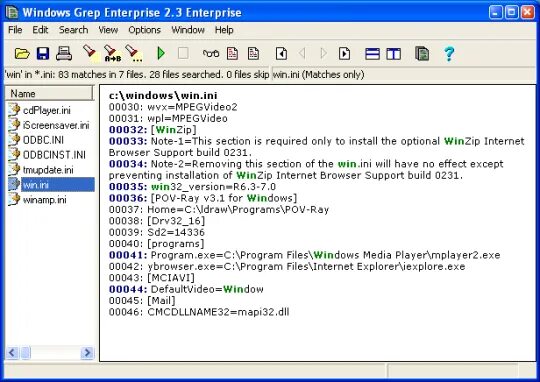The width and height of the screenshot is (540, 382).
Task: Click line 00044 DefaultVideo=Window
Action: tap(186, 289)
